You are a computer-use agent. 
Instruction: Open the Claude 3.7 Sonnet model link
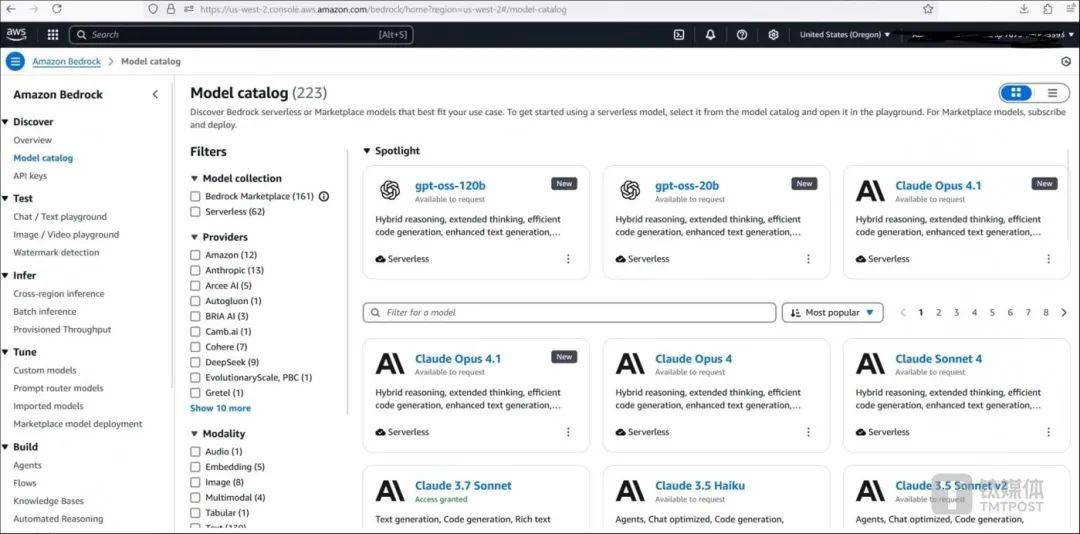pyautogui.click(x=463, y=486)
